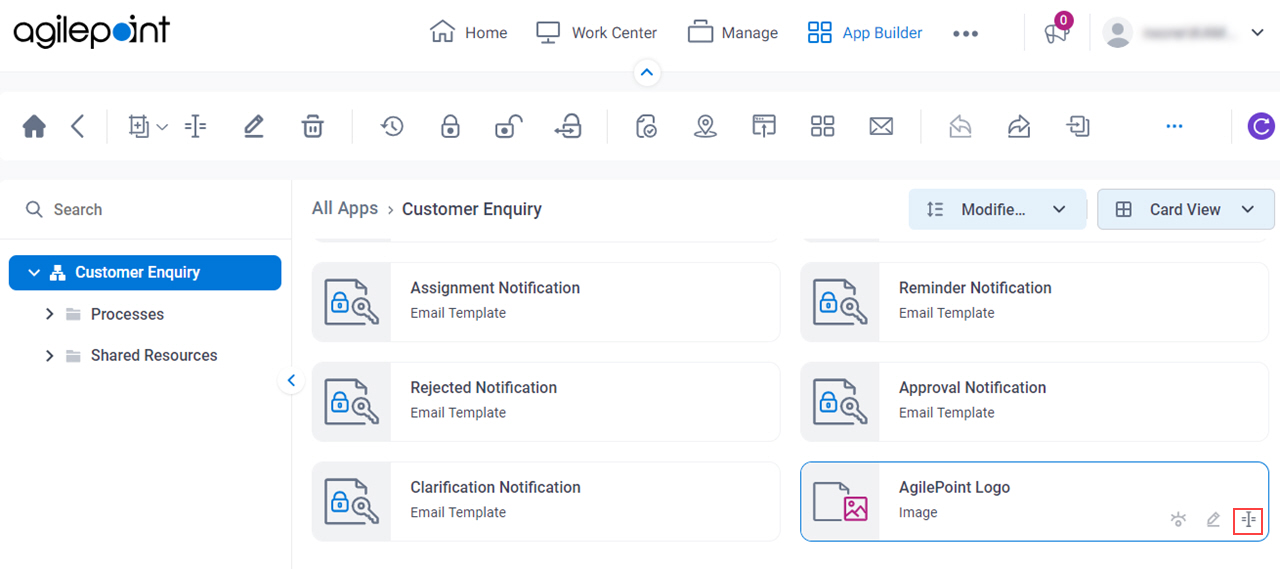Collapse the Customer Enquiry tree node
The image size is (1280, 569).
pos(34,272)
